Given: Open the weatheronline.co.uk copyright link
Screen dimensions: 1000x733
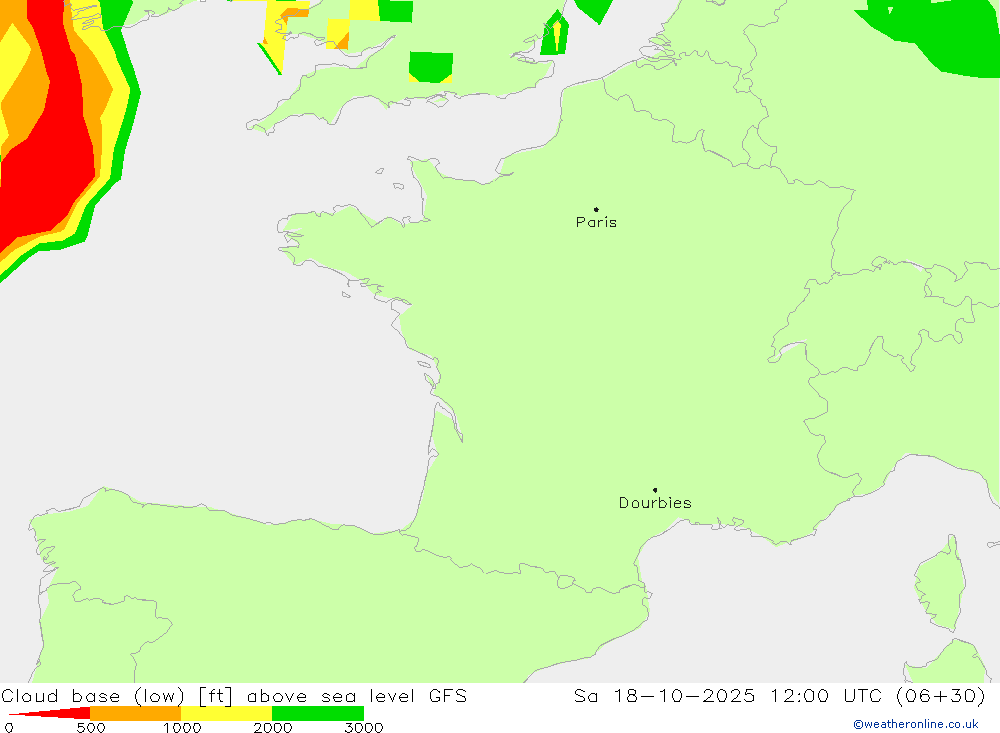Looking at the screenshot, I should coord(916,724).
